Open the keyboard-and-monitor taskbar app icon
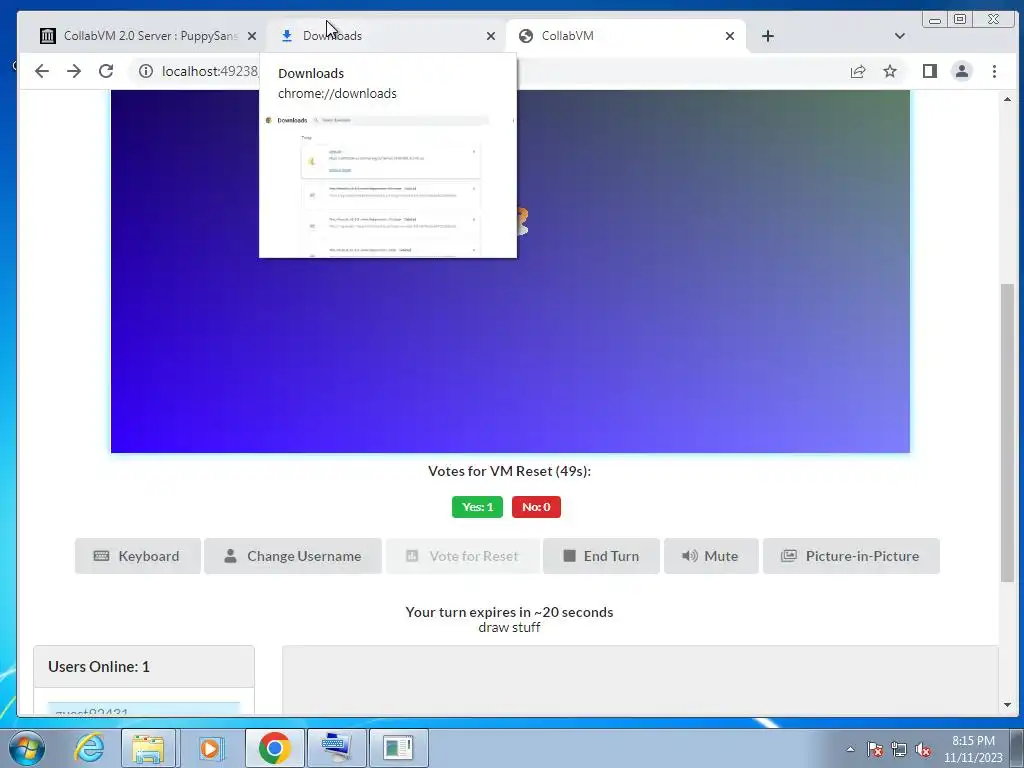Screen dimensions: 1024x768 pyautogui.click(x=336, y=748)
